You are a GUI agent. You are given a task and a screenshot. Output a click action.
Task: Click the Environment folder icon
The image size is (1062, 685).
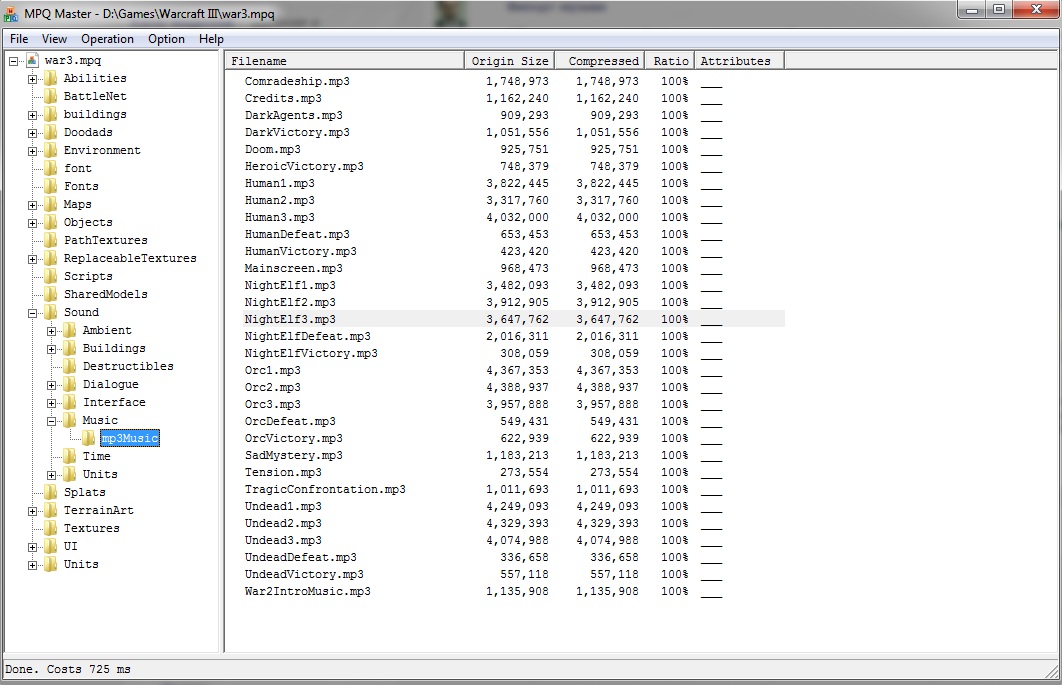pos(51,150)
